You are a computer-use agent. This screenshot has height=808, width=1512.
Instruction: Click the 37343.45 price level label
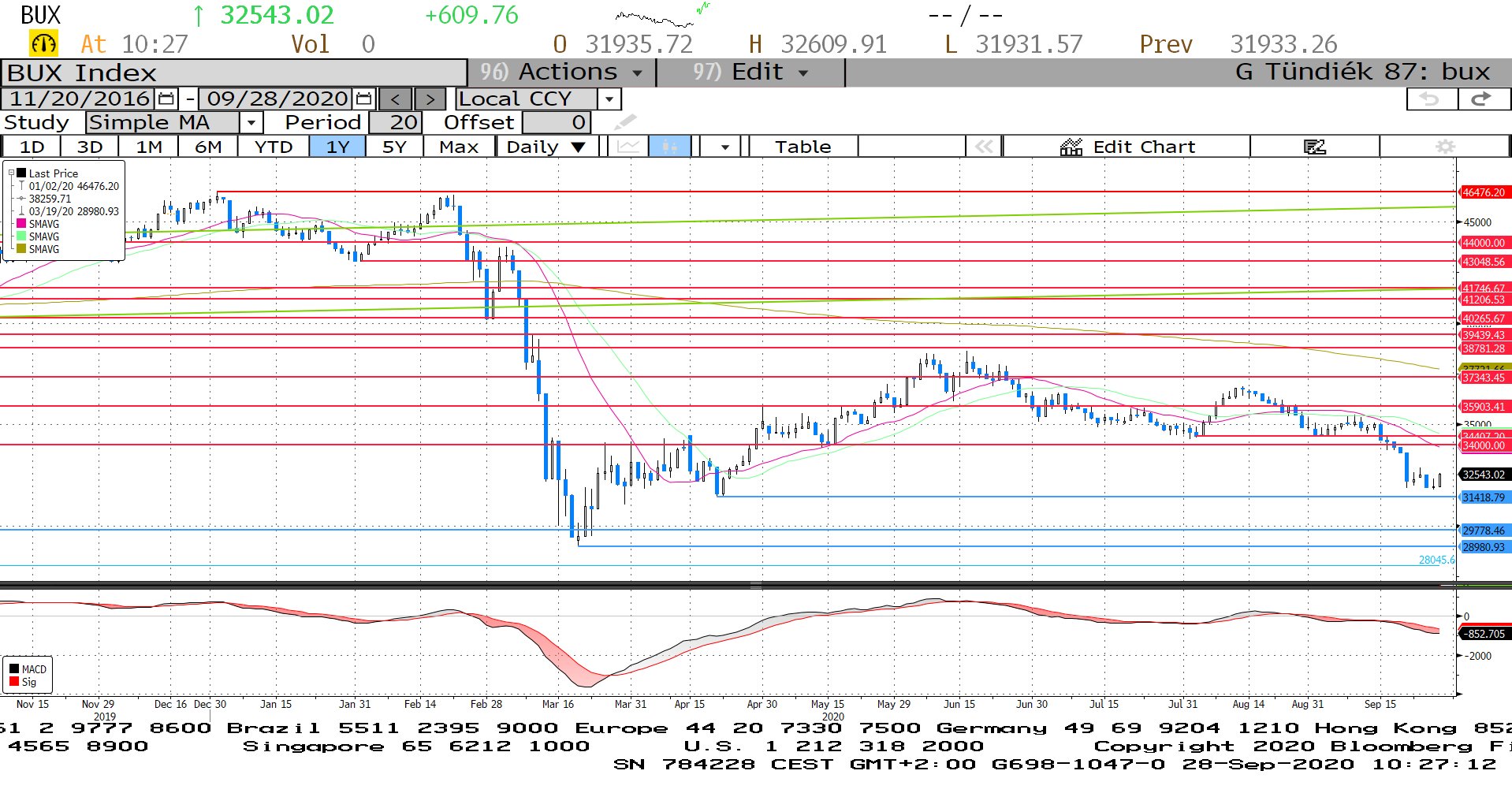coord(1484,378)
